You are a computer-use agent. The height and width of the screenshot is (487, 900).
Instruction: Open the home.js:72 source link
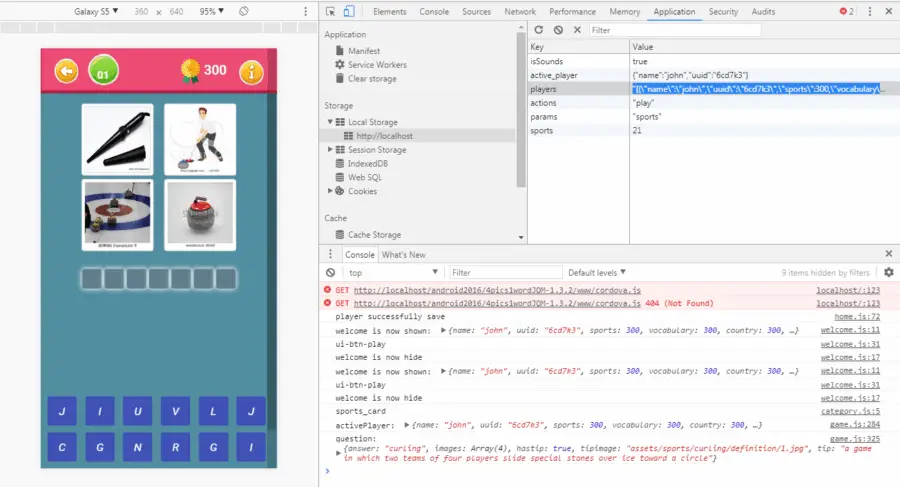pyautogui.click(x=859, y=316)
